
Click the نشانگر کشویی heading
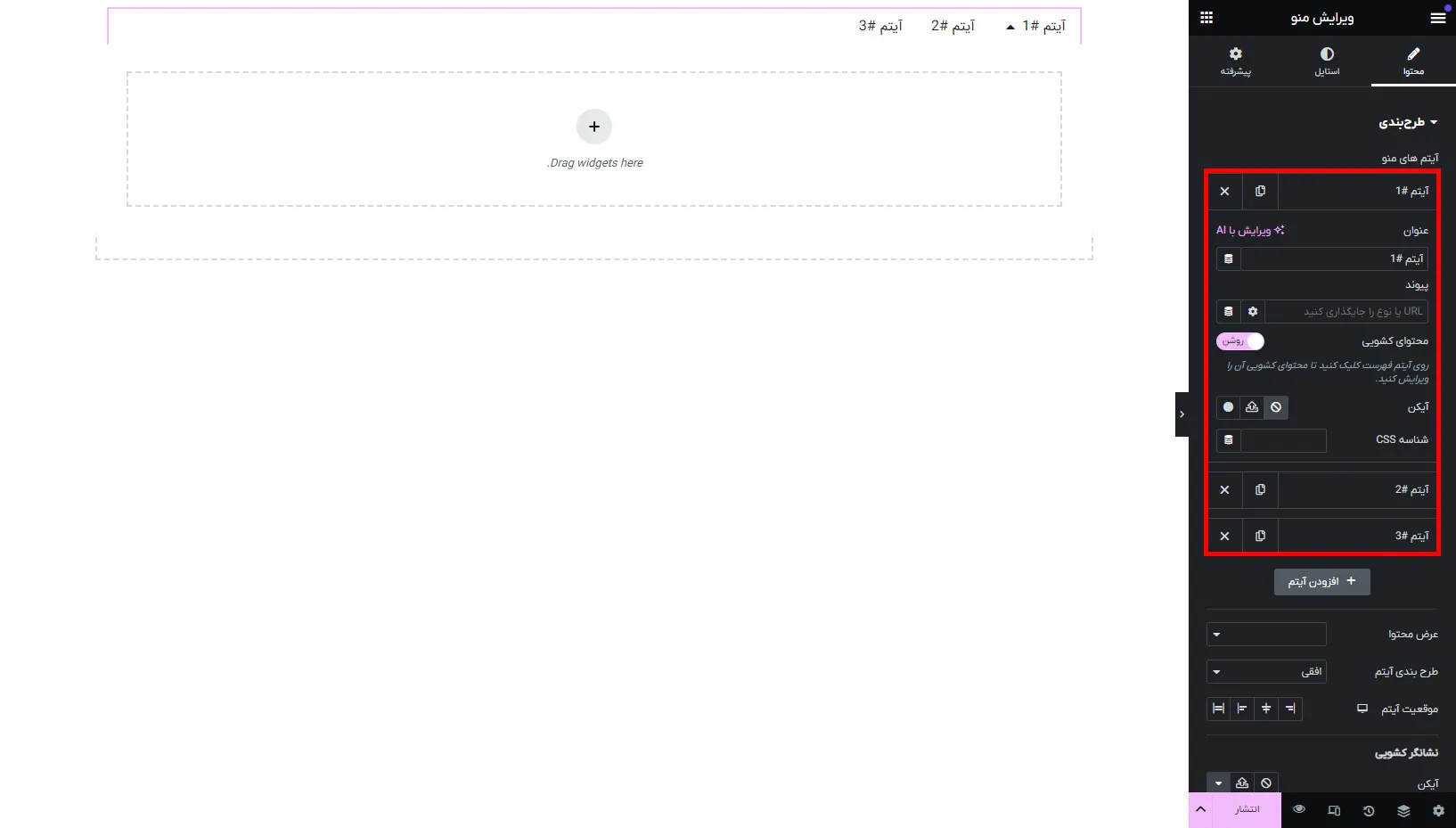(1406, 753)
